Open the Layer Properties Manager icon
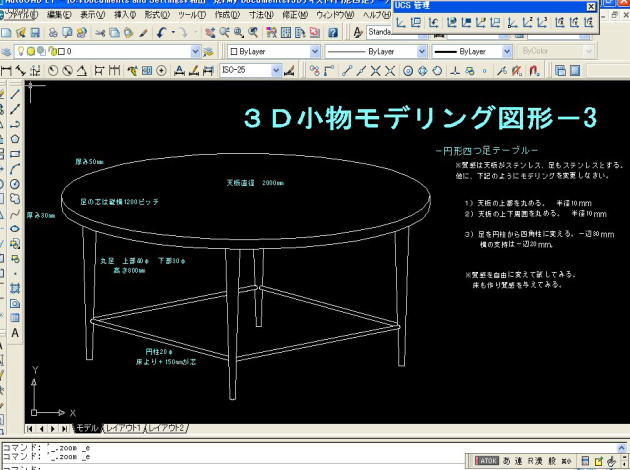Viewport: 630px width, 470px height. click(6, 51)
